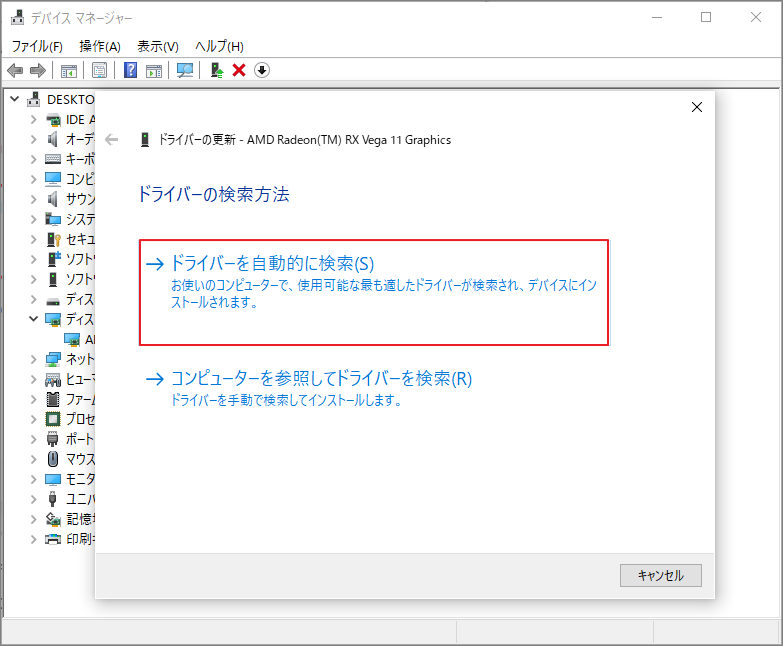Screen dimensions: 783x646
Task: Expand the システ system devices chevron
Action: 33,219
